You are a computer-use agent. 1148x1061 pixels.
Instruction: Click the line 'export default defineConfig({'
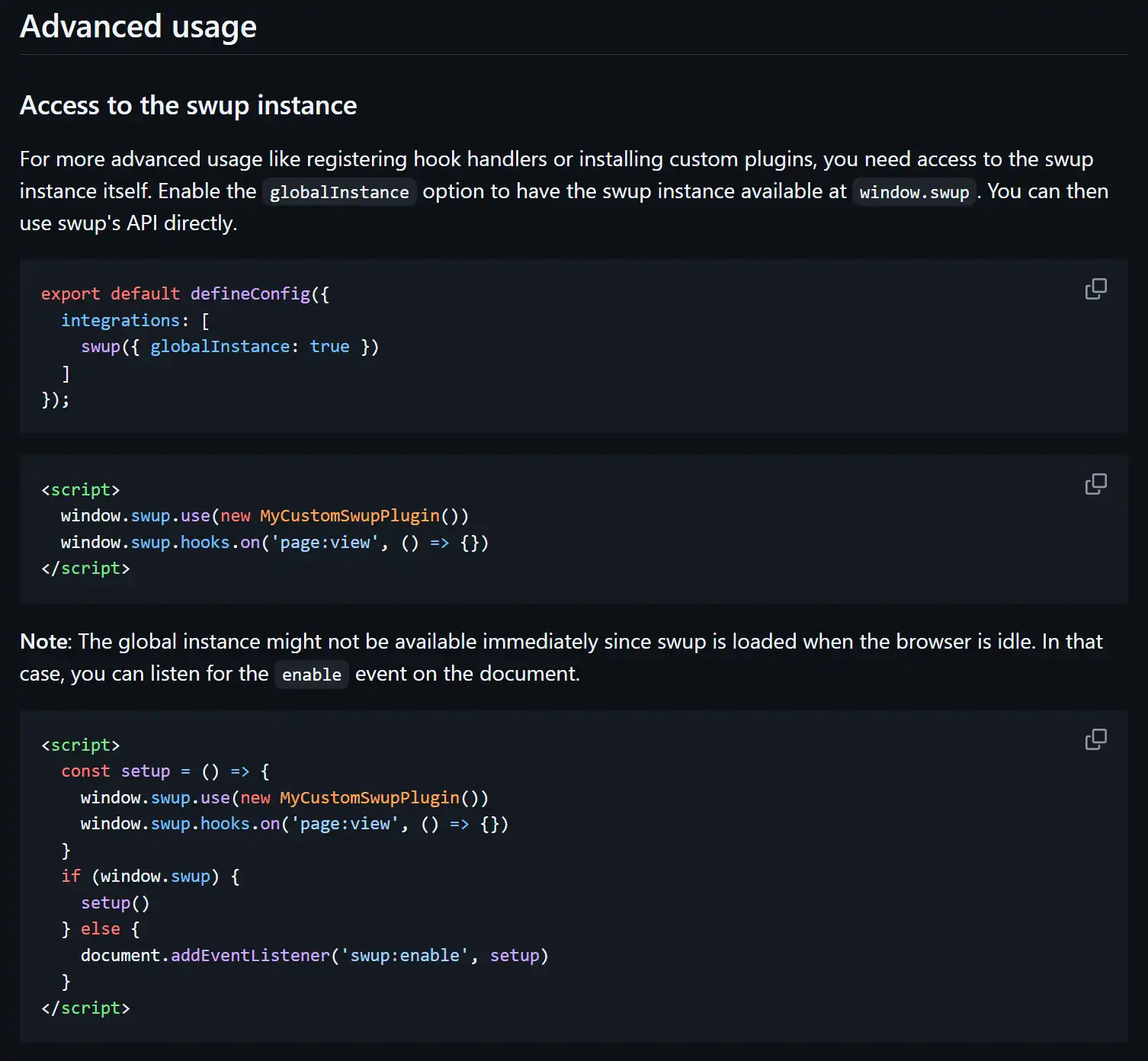(x=185, y=294)
